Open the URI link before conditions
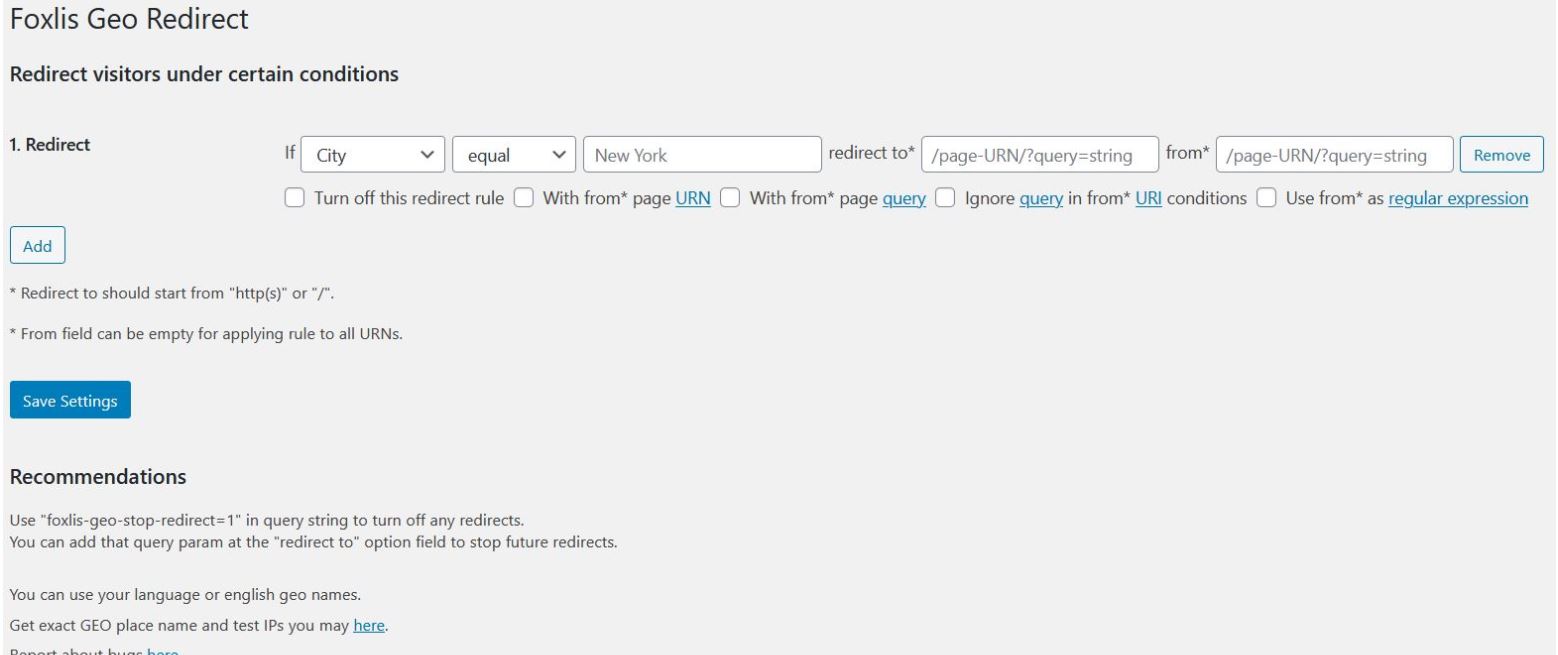 pyautogui.click(x=1148, y=198)
